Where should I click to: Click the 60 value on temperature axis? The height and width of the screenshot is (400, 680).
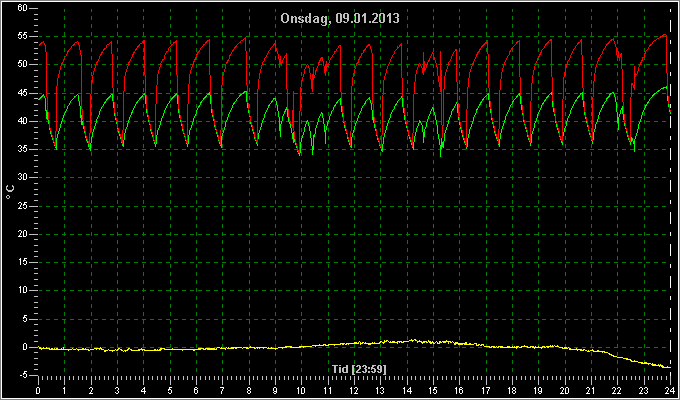tap(23, 8)
